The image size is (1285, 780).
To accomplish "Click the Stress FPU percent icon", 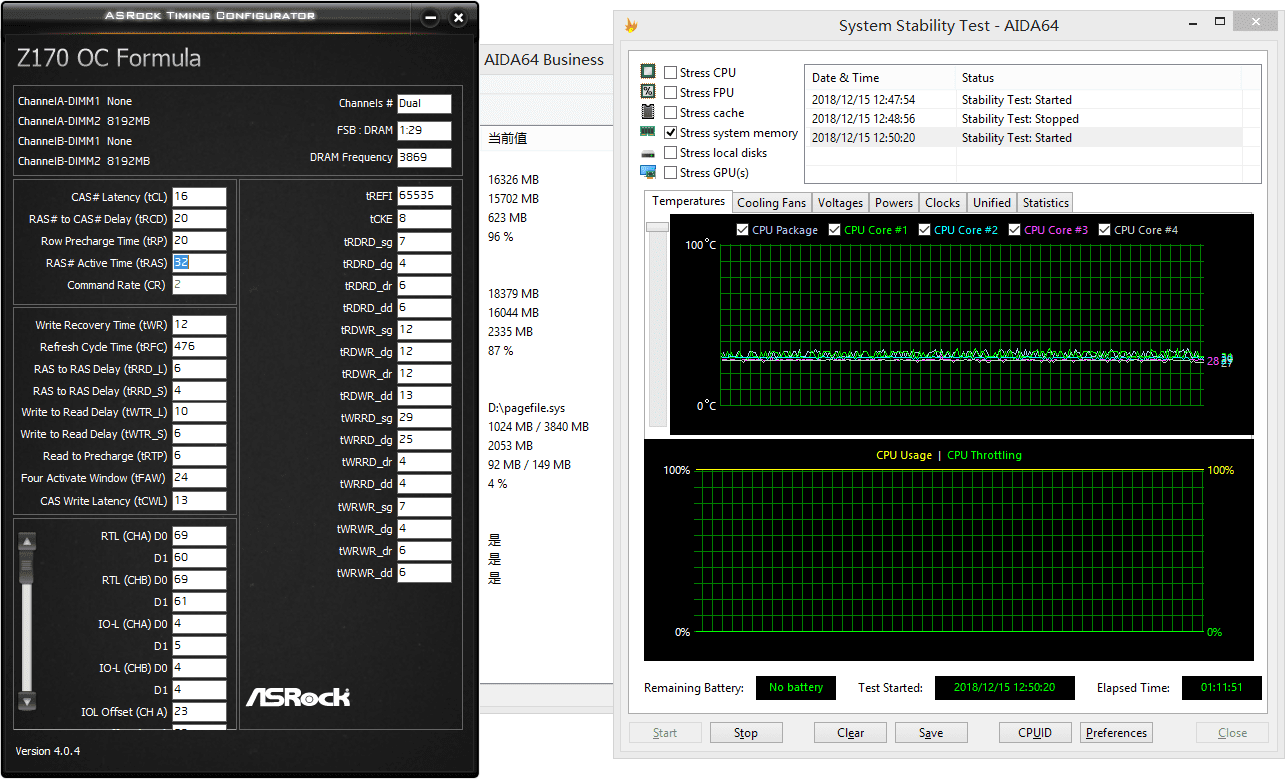I will tap(648, 92).
